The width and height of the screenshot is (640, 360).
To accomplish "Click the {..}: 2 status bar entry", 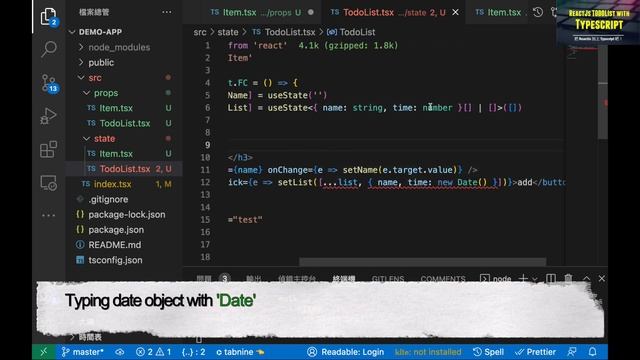I will pos(193,352).
